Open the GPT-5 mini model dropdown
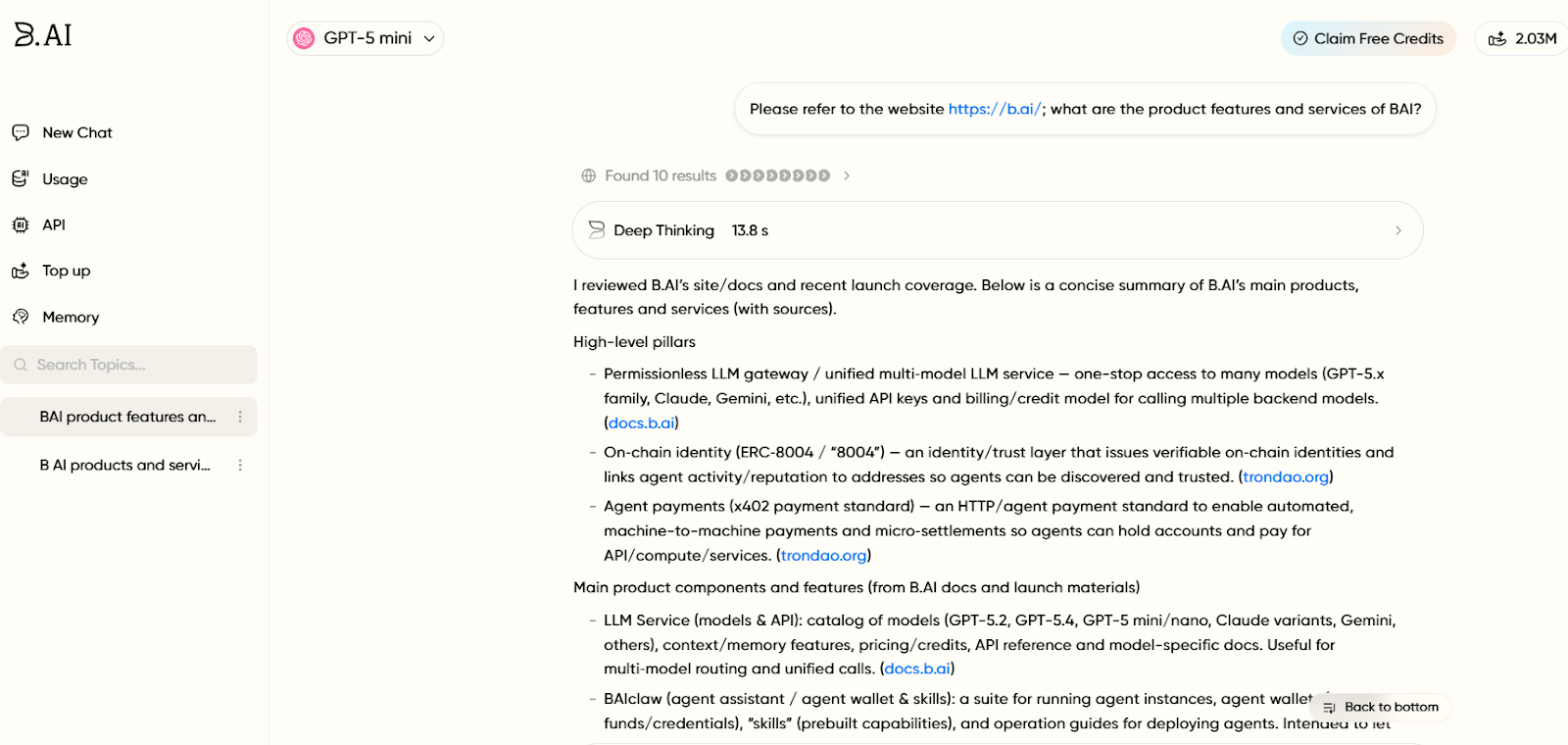 pyautogui.click(x=366, y=38)
